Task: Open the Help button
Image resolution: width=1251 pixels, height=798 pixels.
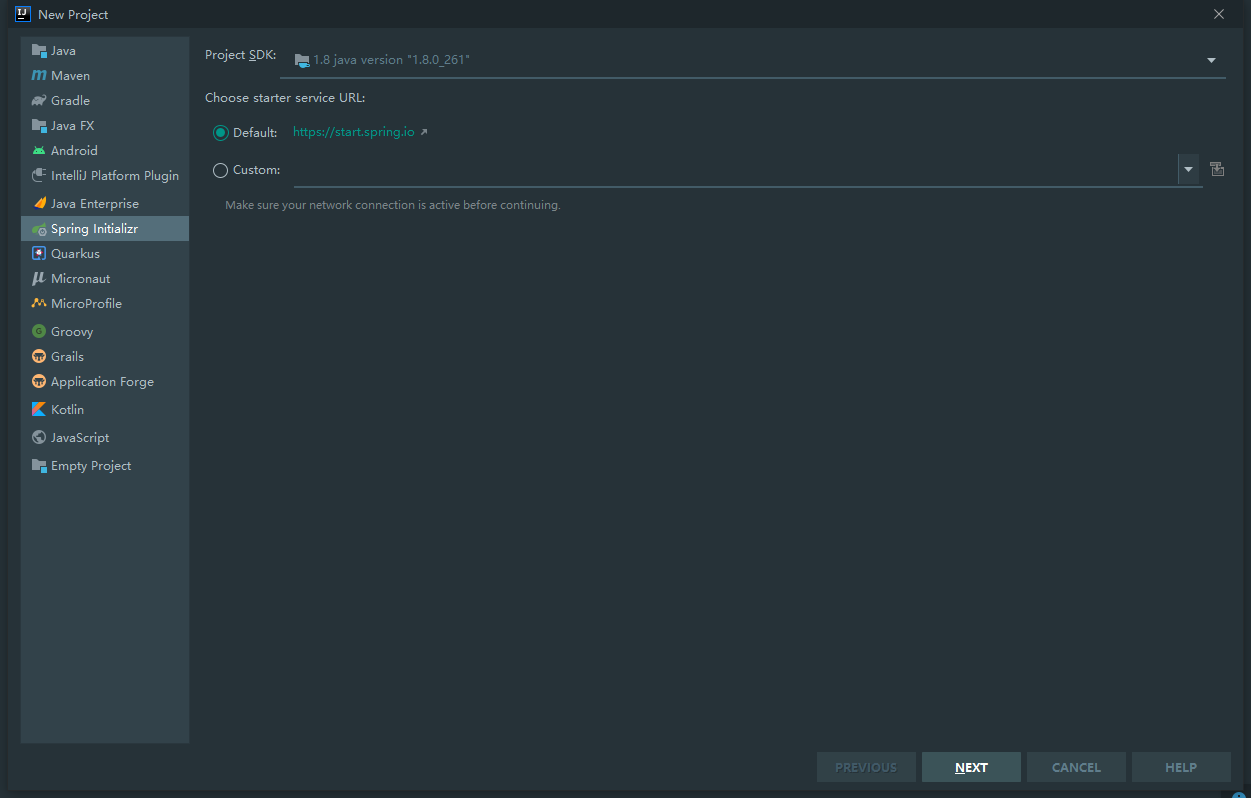Action: click(x=1181, y=767)
